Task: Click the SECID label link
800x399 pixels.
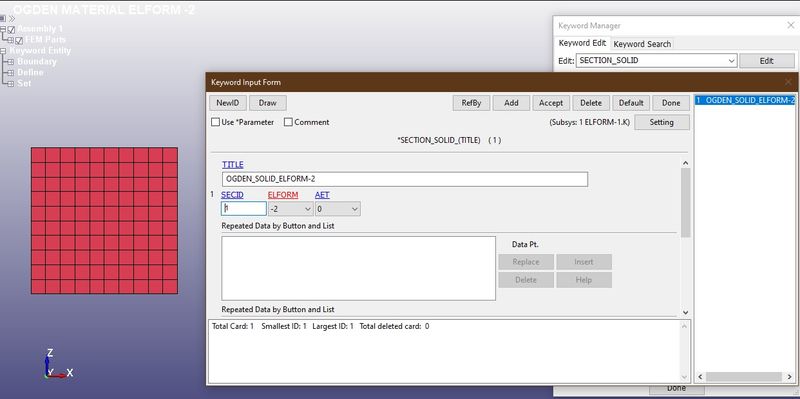Action: 232,195
